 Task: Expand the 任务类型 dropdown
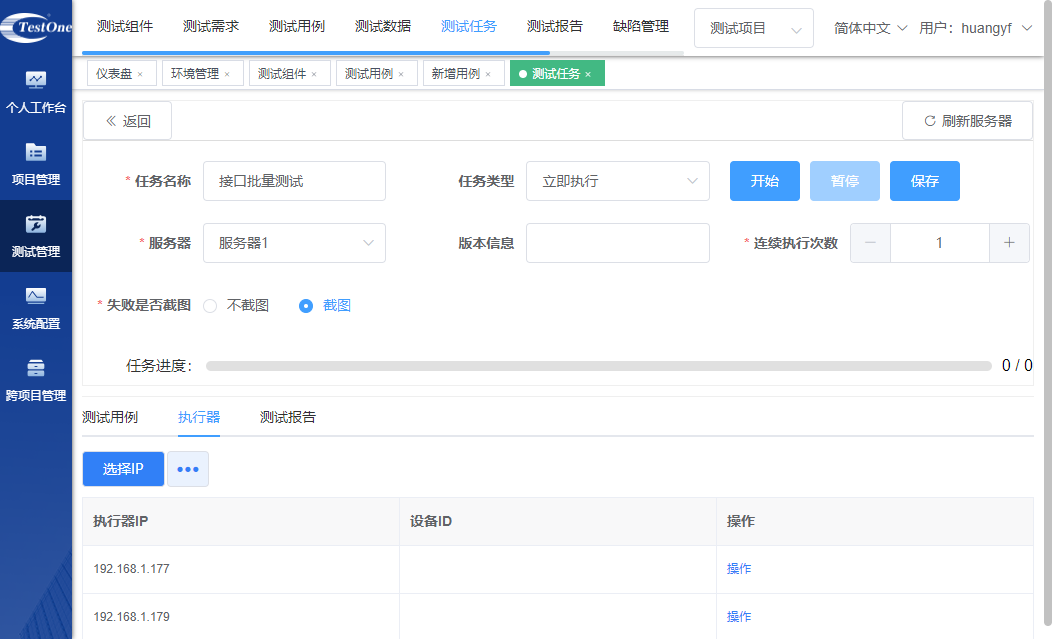point(617,181)
